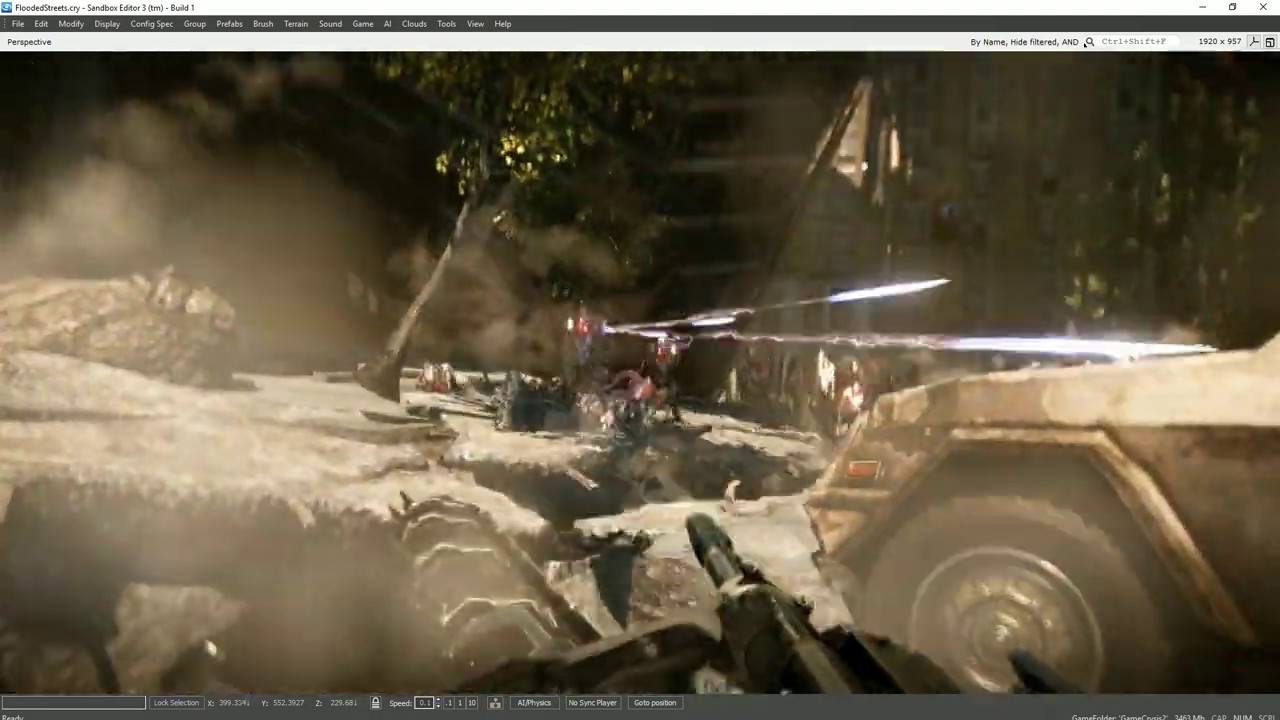Screen dimensions: 1280x720
Task: Set camera speed to 10
Action: tap(472, 703)
